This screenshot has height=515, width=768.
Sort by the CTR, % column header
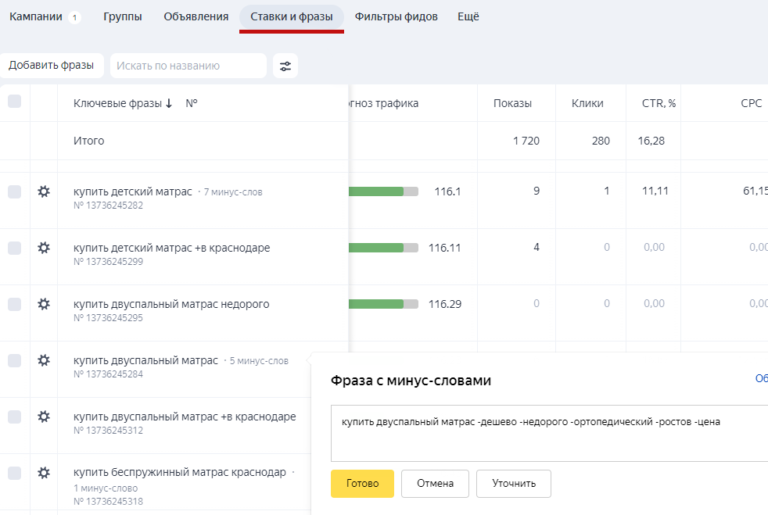(x=659, y=103)
